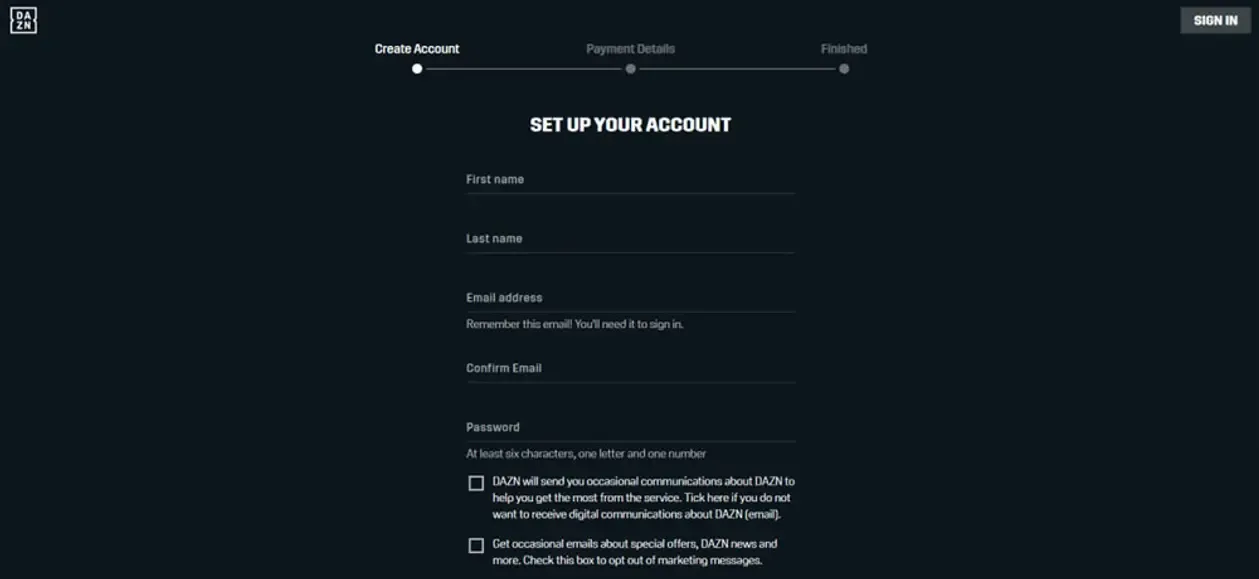Click the 'At least six characters' password hint
Viewport: 1259px width, 579px height.
586,454
